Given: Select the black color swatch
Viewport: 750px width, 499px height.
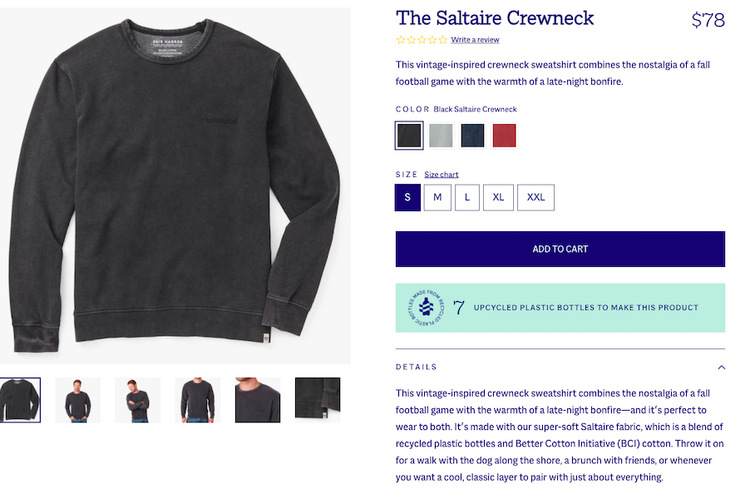Looking at the screenshot, I should [409, 135].
